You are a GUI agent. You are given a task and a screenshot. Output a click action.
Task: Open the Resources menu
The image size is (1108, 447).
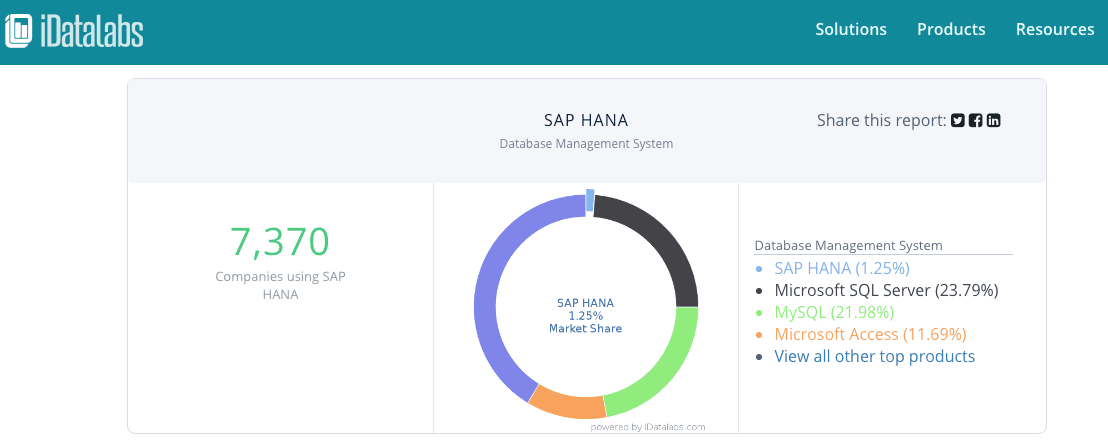tap(1055, 29)
